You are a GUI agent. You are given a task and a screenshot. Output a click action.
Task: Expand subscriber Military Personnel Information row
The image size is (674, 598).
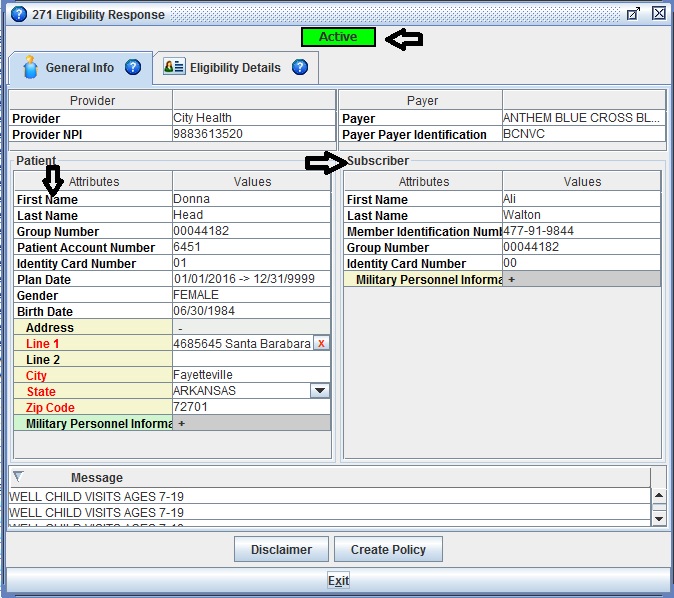pos(512,279)
